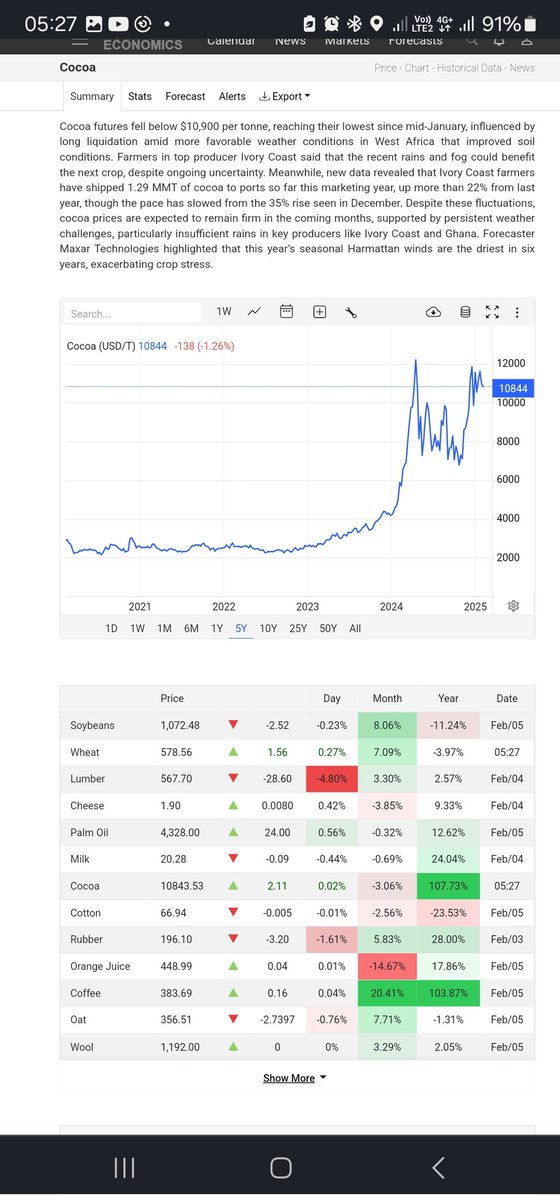
Task: Sort table by Day column header
Action: [332, 698]
